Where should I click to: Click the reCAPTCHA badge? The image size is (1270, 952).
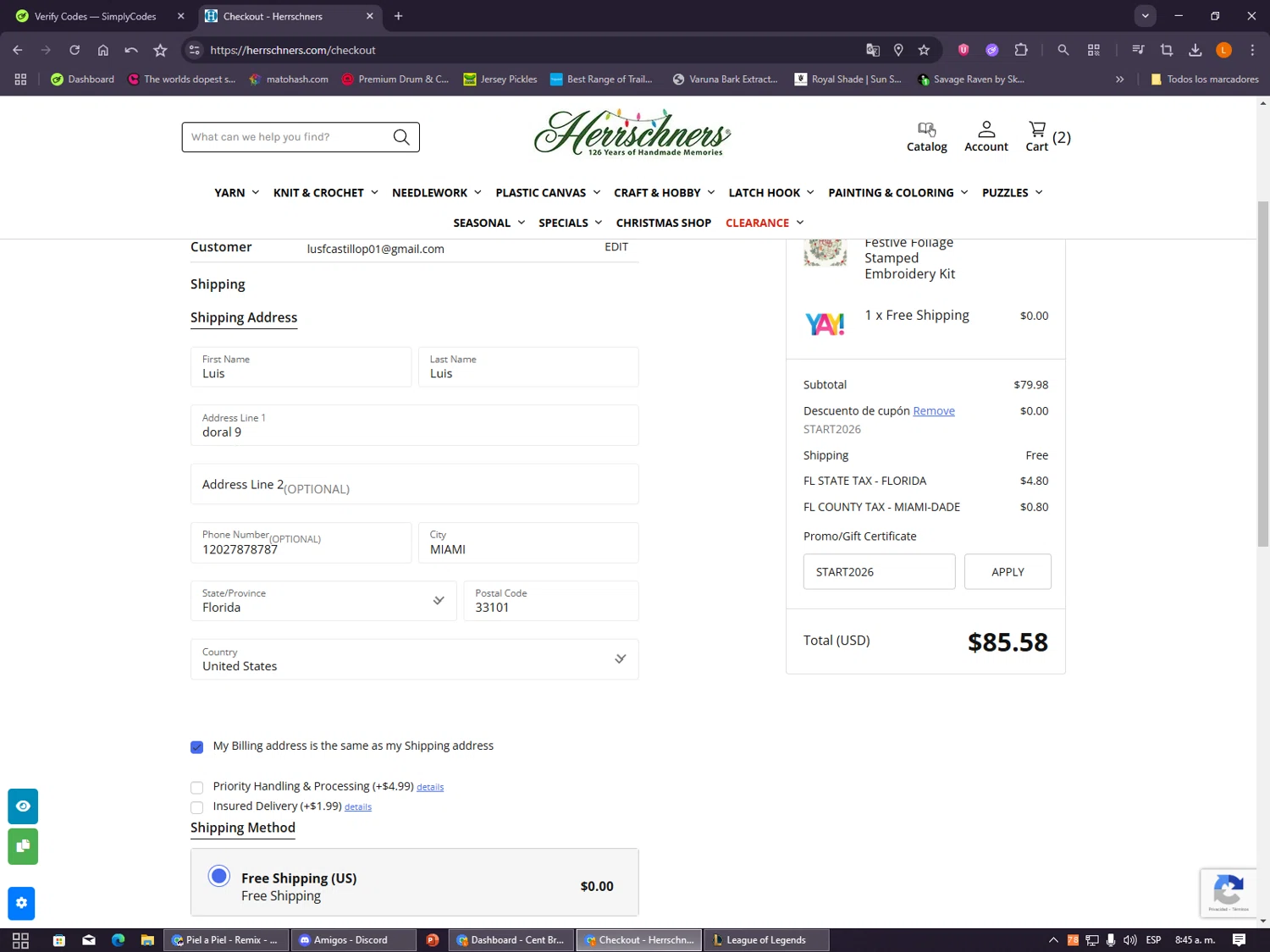[x=1229, y=893]
